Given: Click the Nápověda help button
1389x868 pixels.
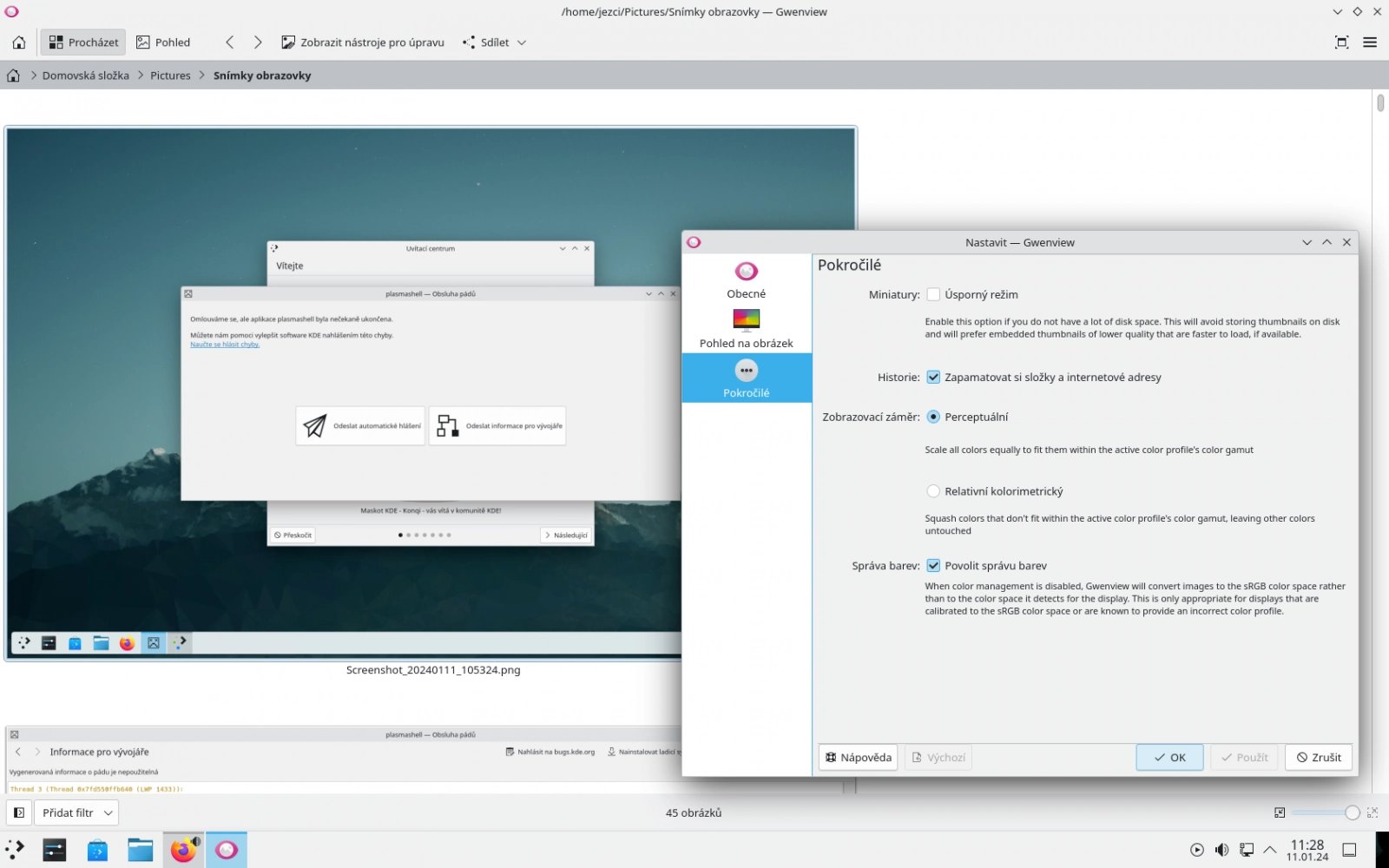Looking at the screenshot, I should (858, 757).
